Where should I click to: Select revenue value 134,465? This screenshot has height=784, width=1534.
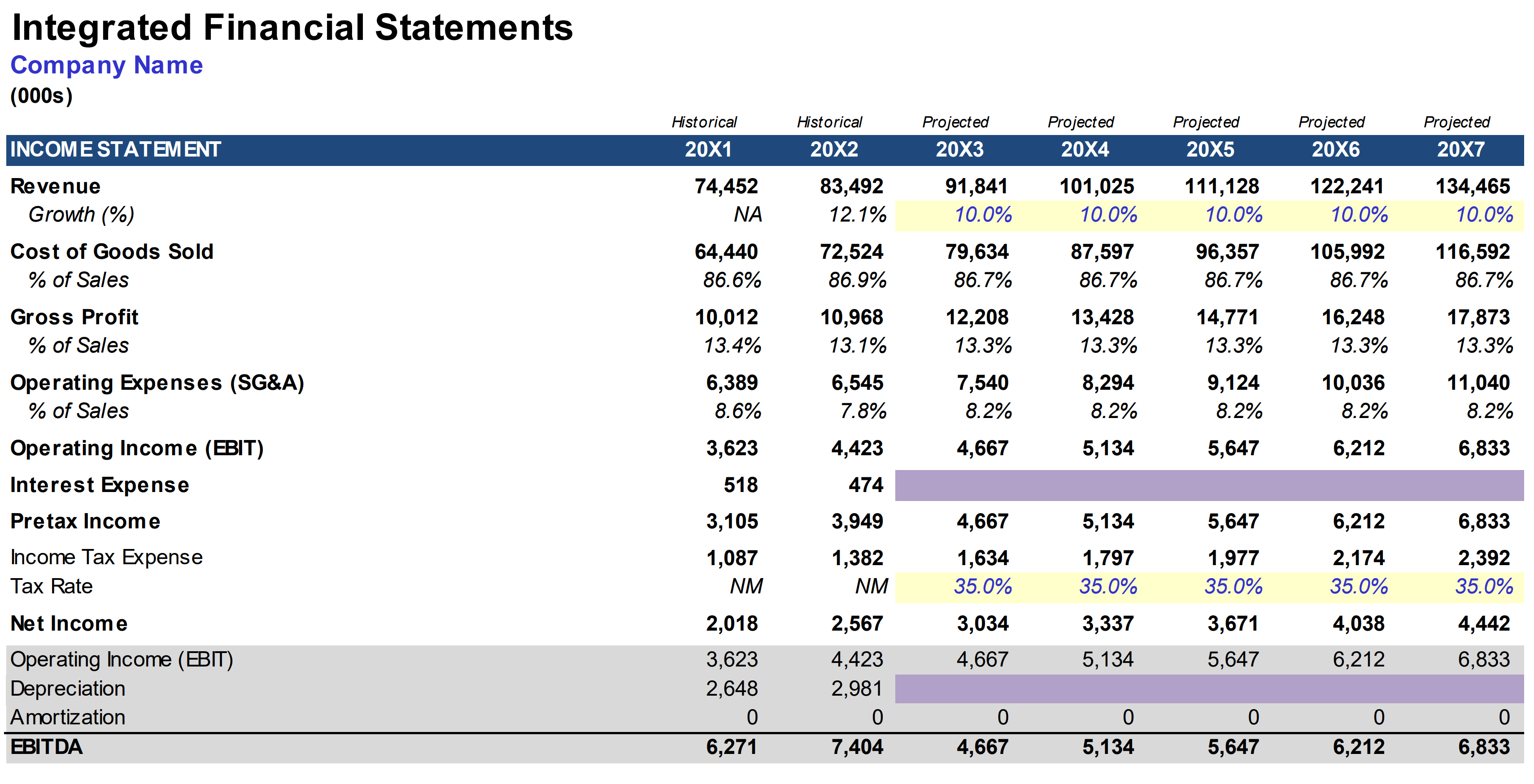click(1472, 186)
